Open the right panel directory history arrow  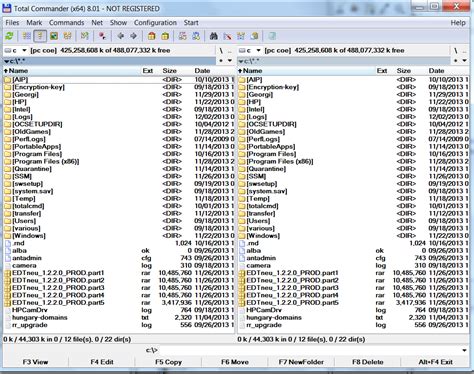[x=464, y=61]
